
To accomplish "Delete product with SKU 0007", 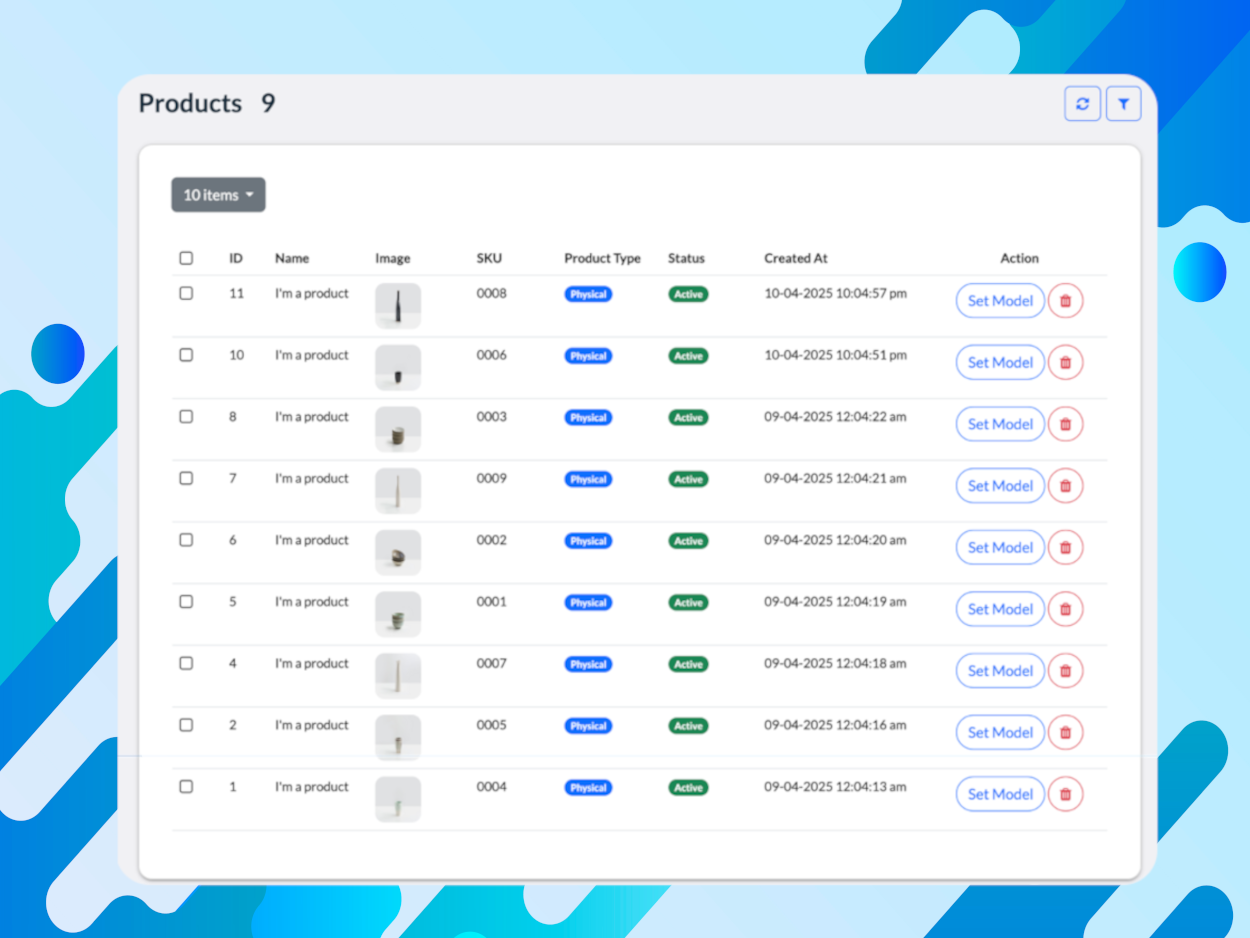I will click(1065, 671).
